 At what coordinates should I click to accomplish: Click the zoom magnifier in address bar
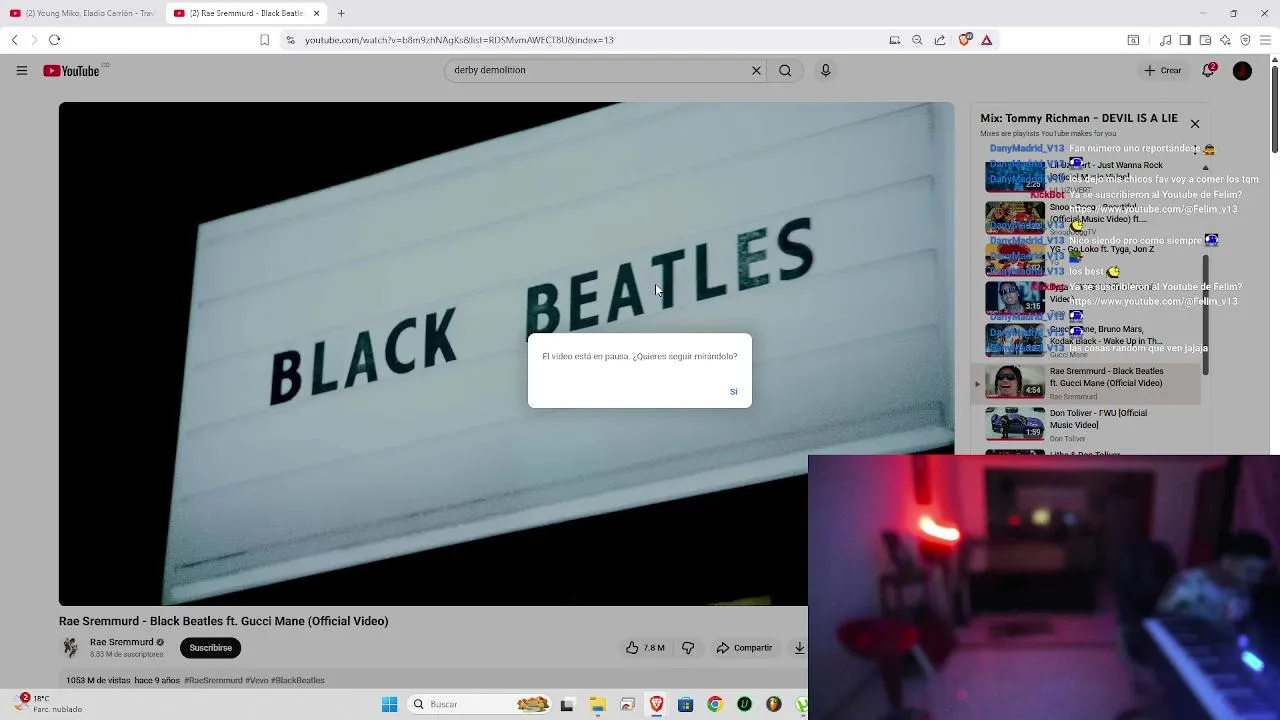pos(917,40)
